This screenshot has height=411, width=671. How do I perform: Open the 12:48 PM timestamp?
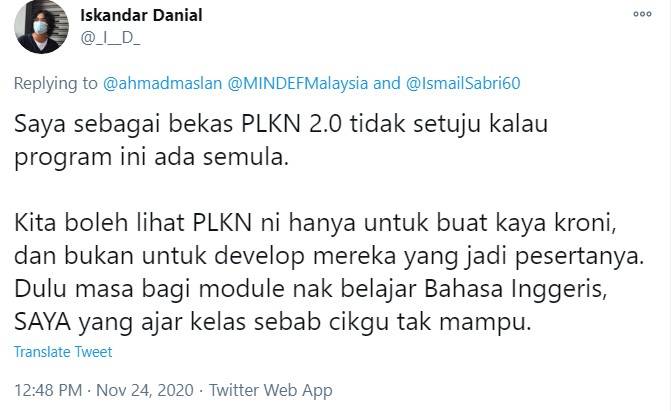point(48,390)
